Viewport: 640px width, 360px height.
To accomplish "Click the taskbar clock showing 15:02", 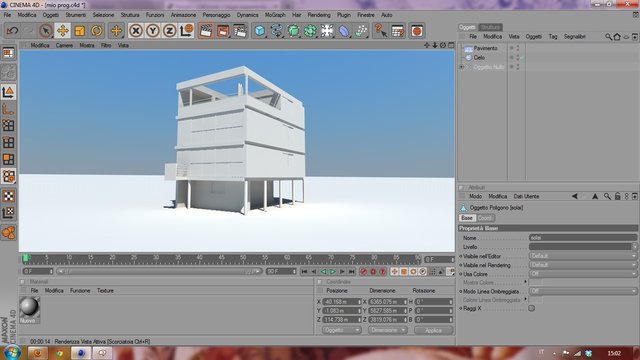I will 614,353.
